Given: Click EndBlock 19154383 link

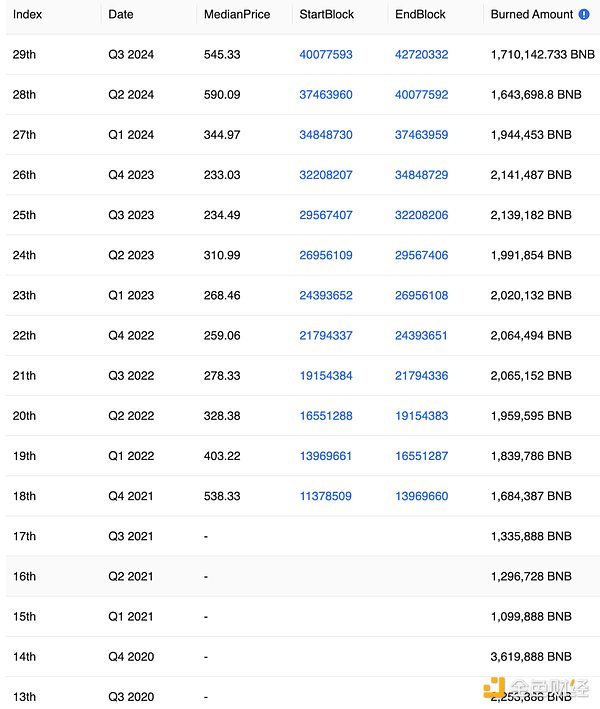Looking at the screenshot, I should [422, 415].
